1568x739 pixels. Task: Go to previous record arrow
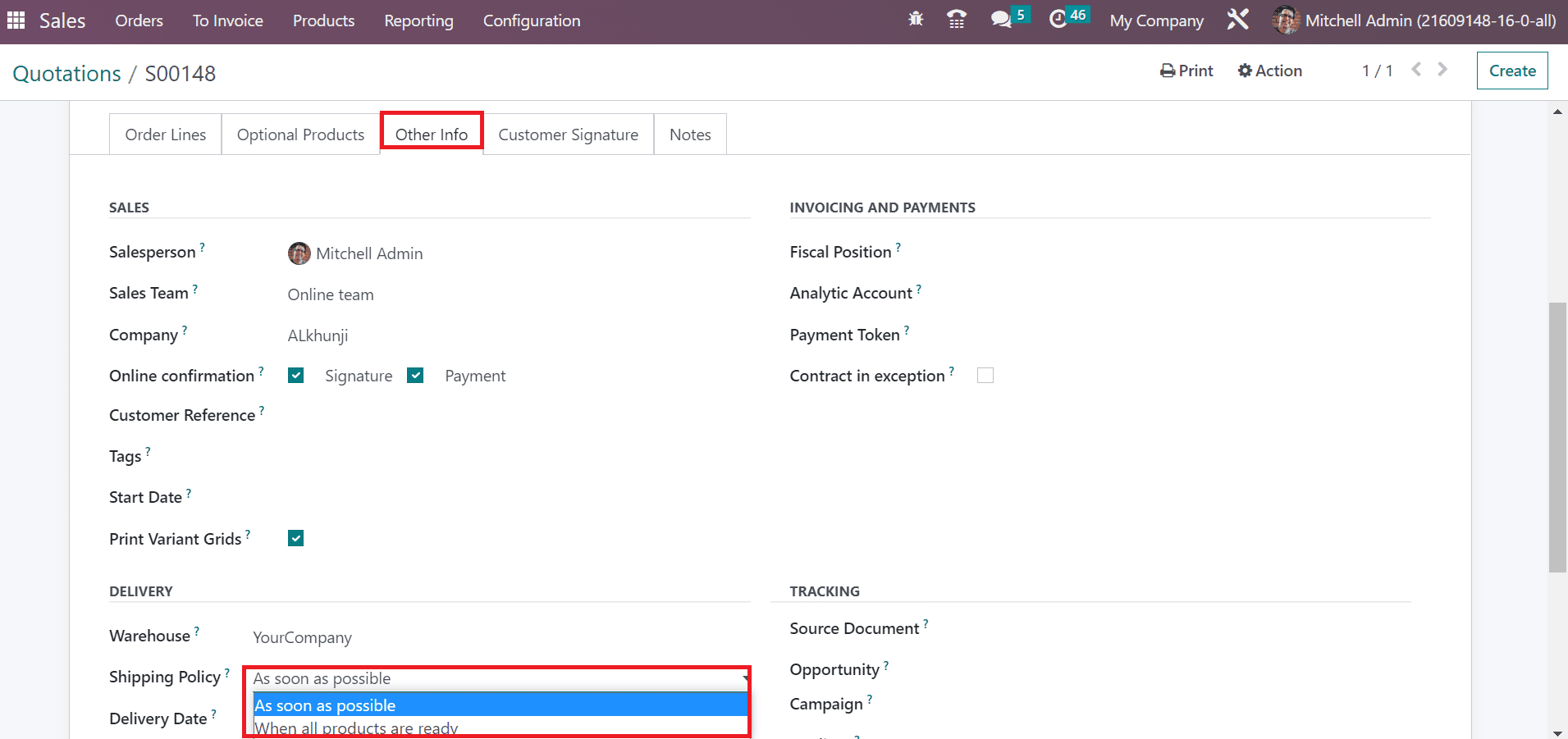1416,70
